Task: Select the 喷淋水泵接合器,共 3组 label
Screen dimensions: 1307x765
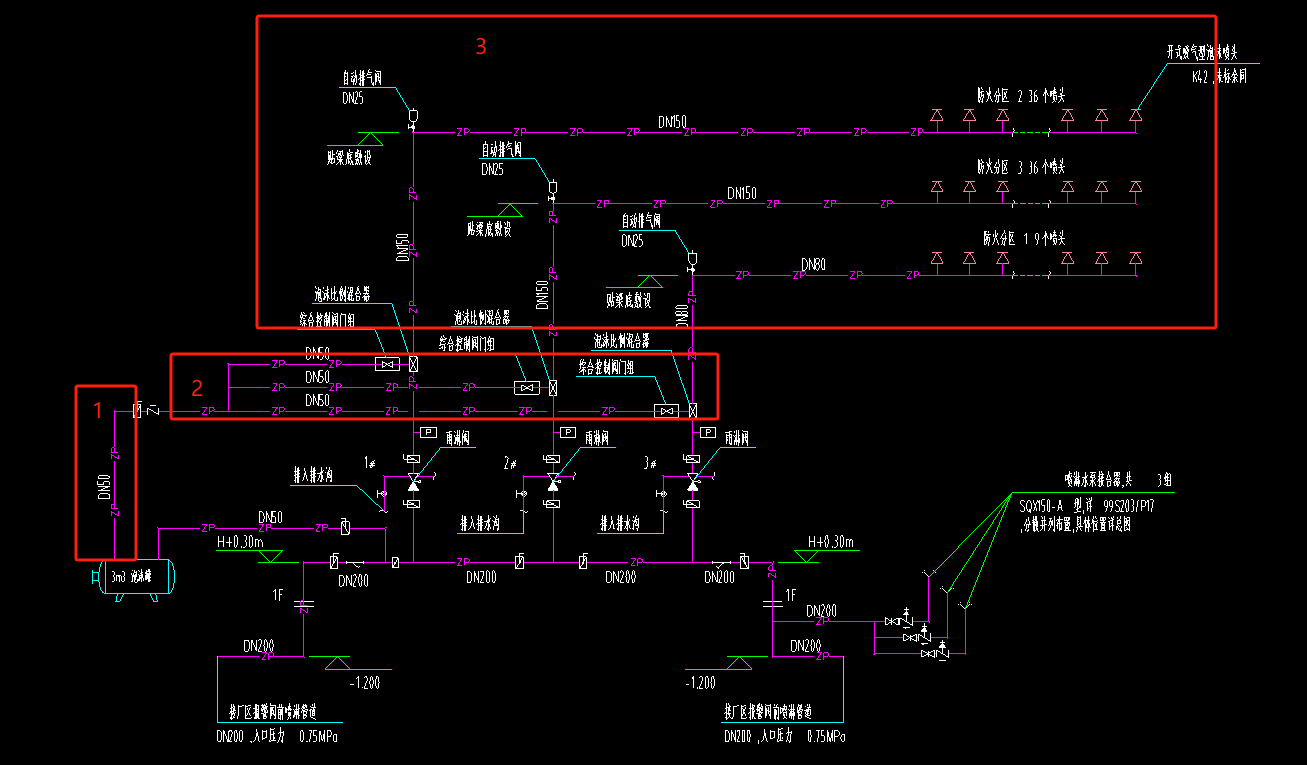Action: [1117, 481]
